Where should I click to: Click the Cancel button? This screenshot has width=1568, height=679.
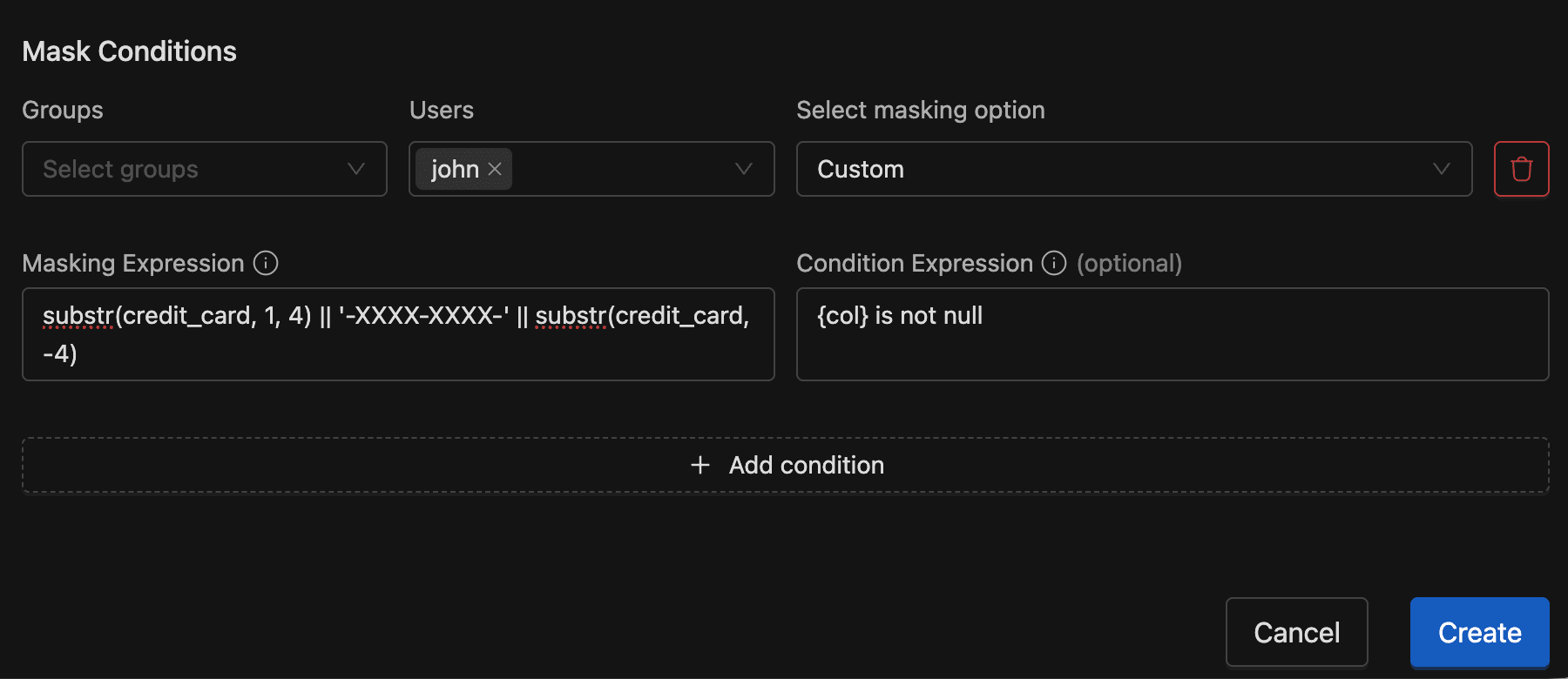coord(1297,632)
